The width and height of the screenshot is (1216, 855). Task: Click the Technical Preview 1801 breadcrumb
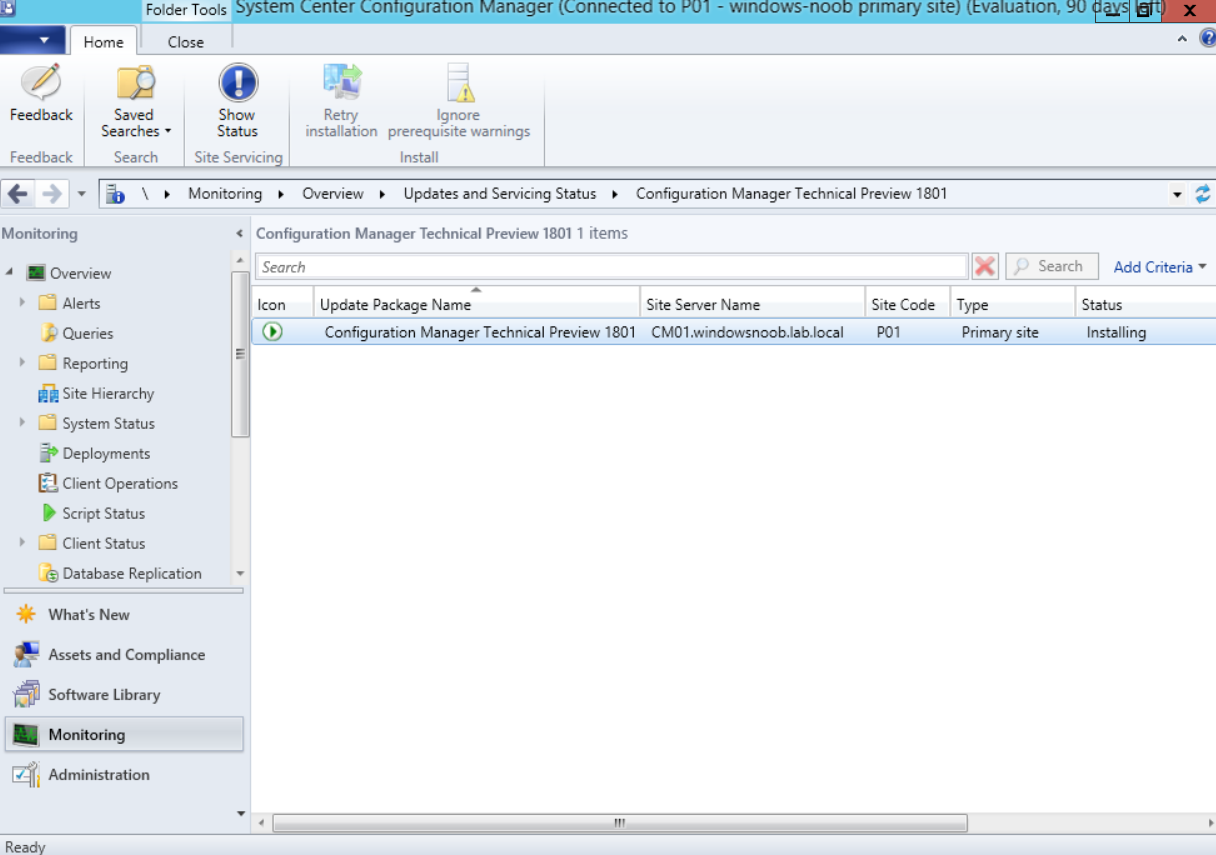click(791, 194)
